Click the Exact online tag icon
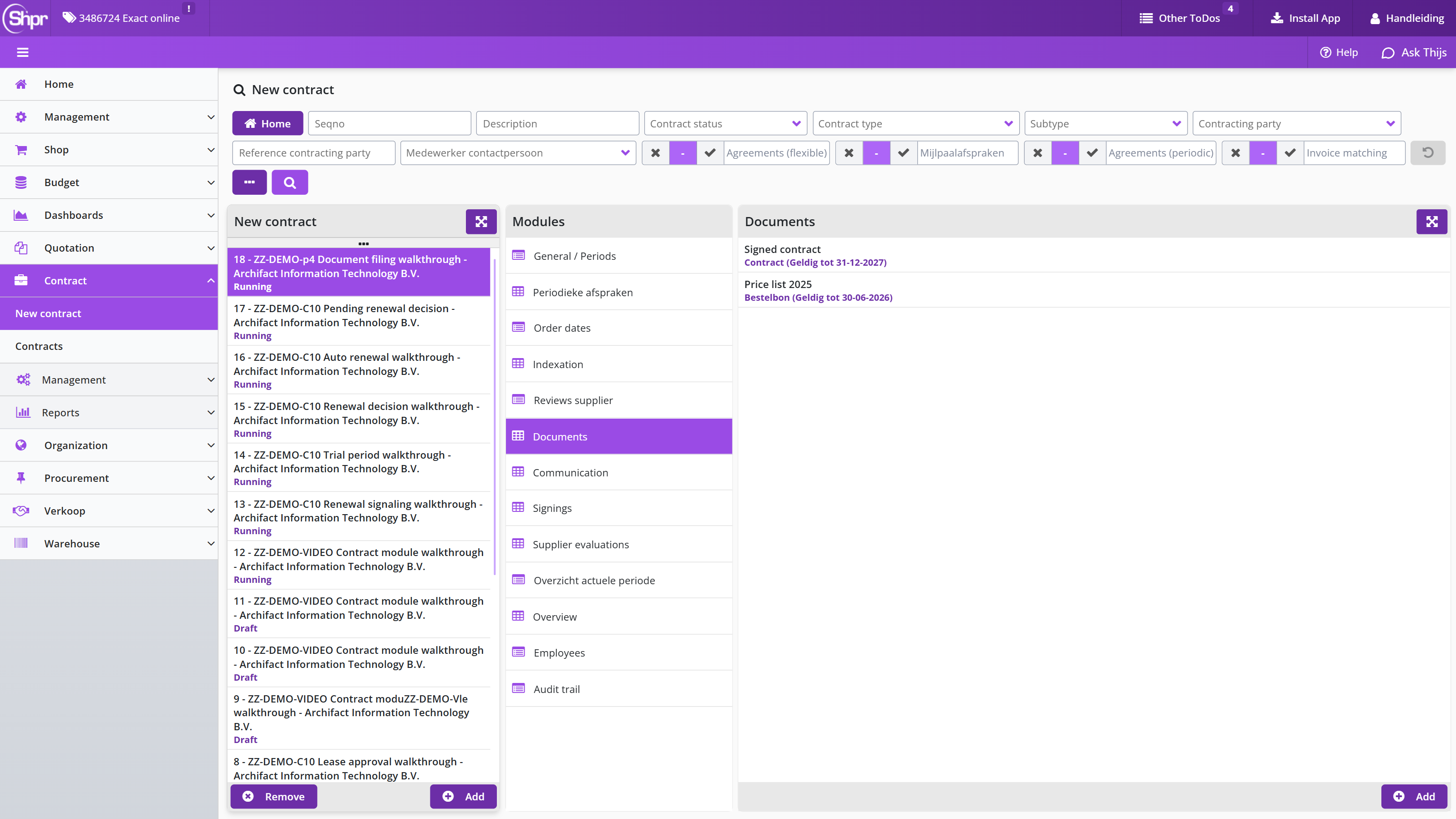1456x819 pixels. pyautogui.click(x=69, y=18)
